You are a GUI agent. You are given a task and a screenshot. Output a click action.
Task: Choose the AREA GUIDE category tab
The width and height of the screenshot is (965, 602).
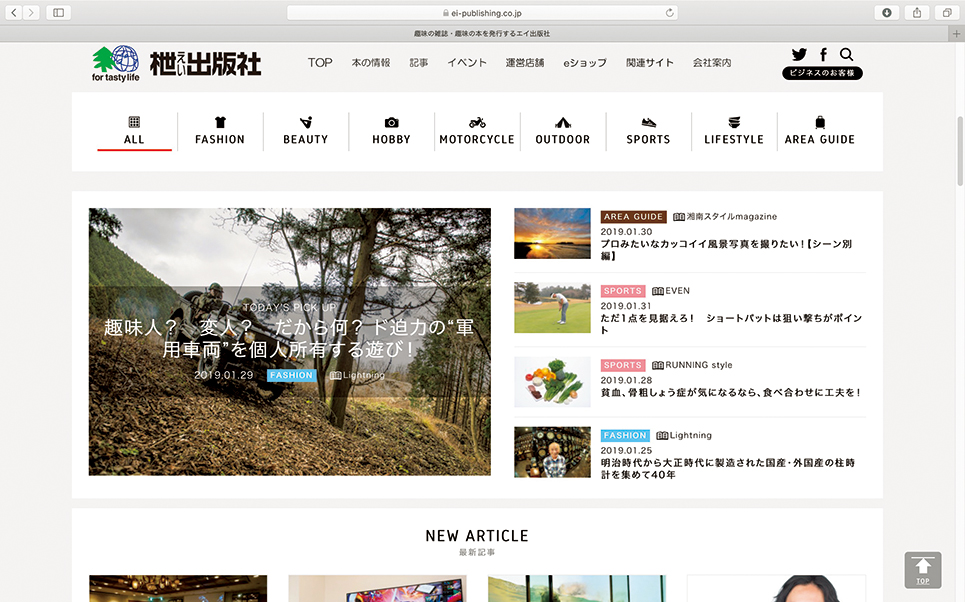click(x=819, y=131)
